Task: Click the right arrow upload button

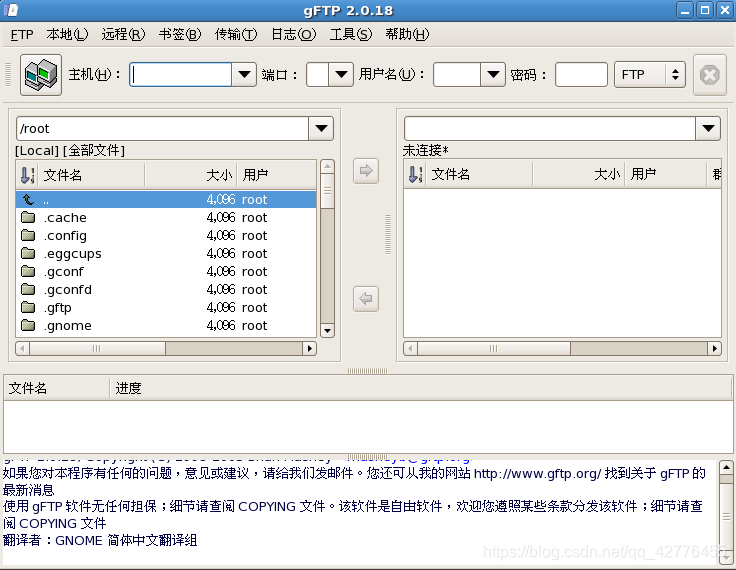Action: 366,170
